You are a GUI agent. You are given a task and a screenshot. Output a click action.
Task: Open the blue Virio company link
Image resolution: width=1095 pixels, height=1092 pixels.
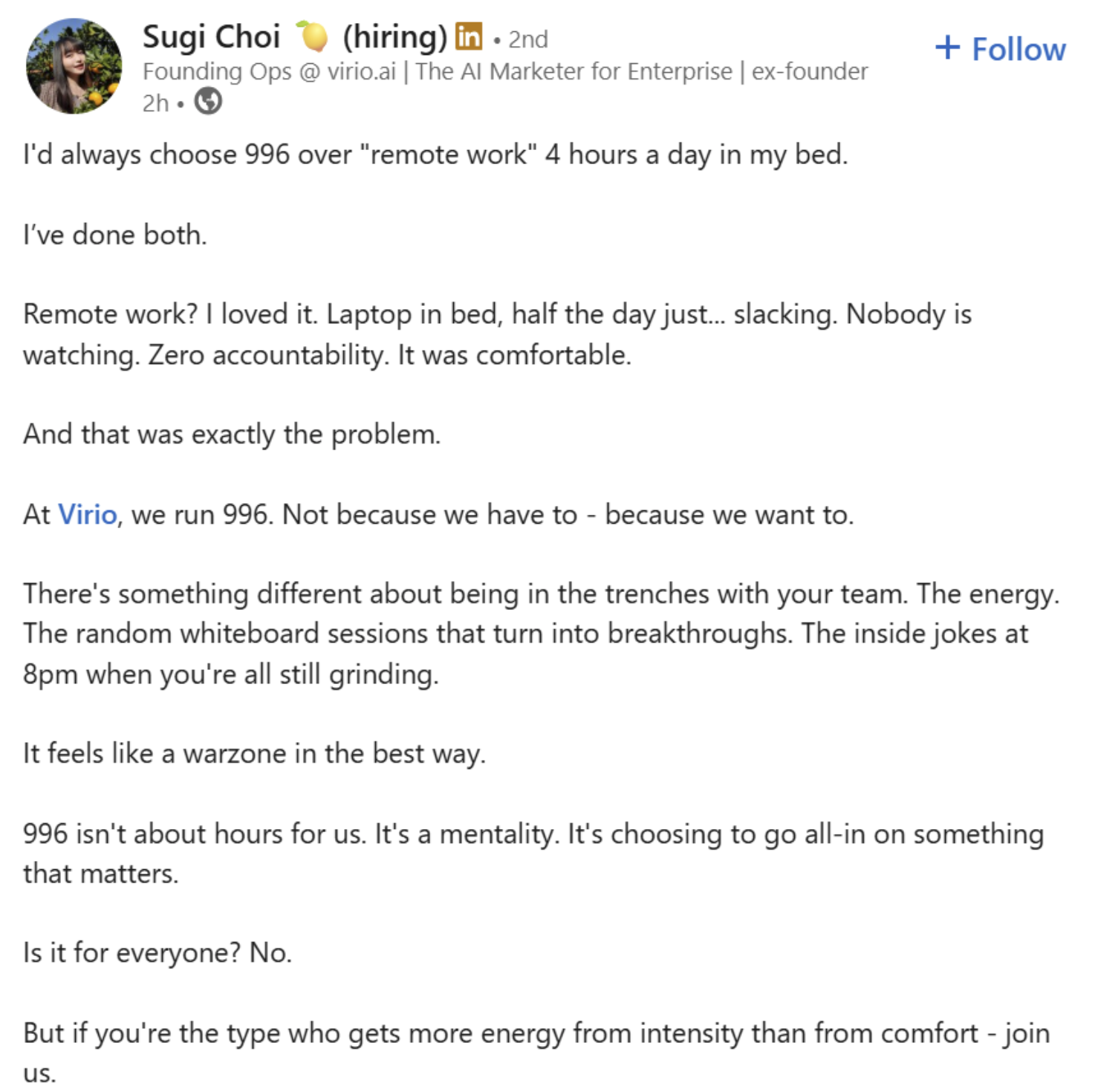(x=87, y=514)
